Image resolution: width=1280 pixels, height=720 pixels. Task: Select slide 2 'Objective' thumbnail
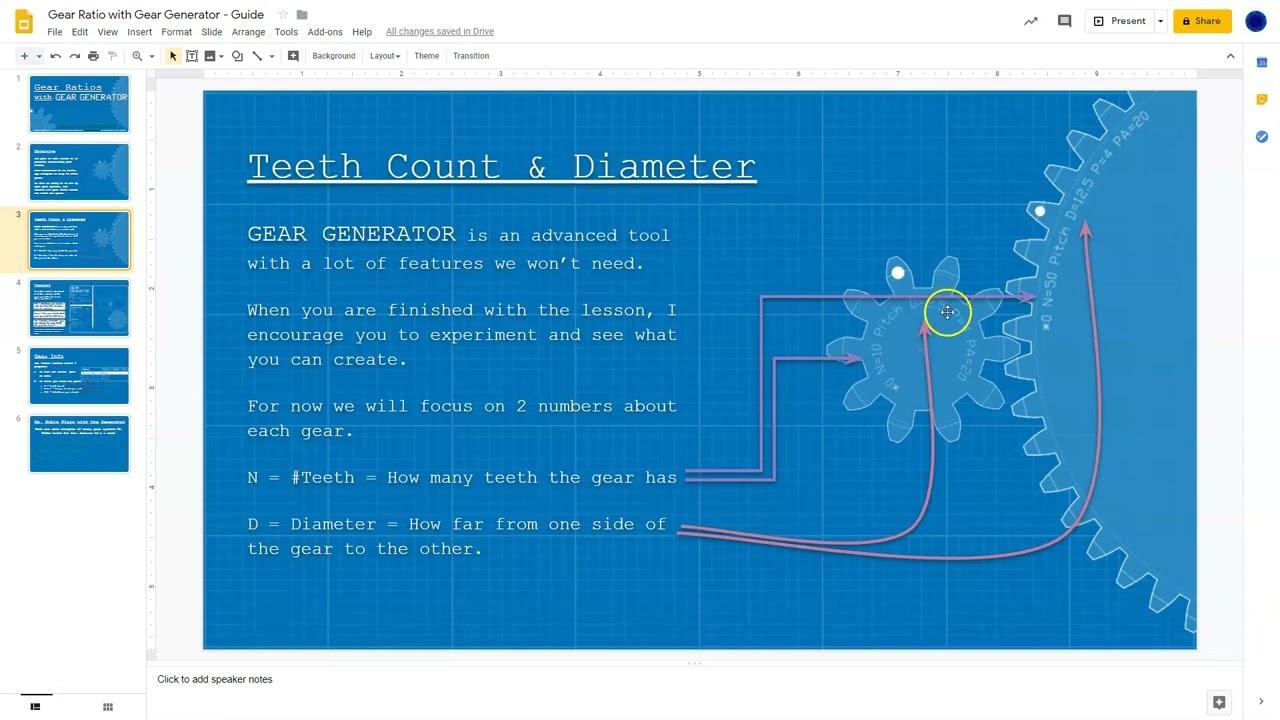(79, 172)
